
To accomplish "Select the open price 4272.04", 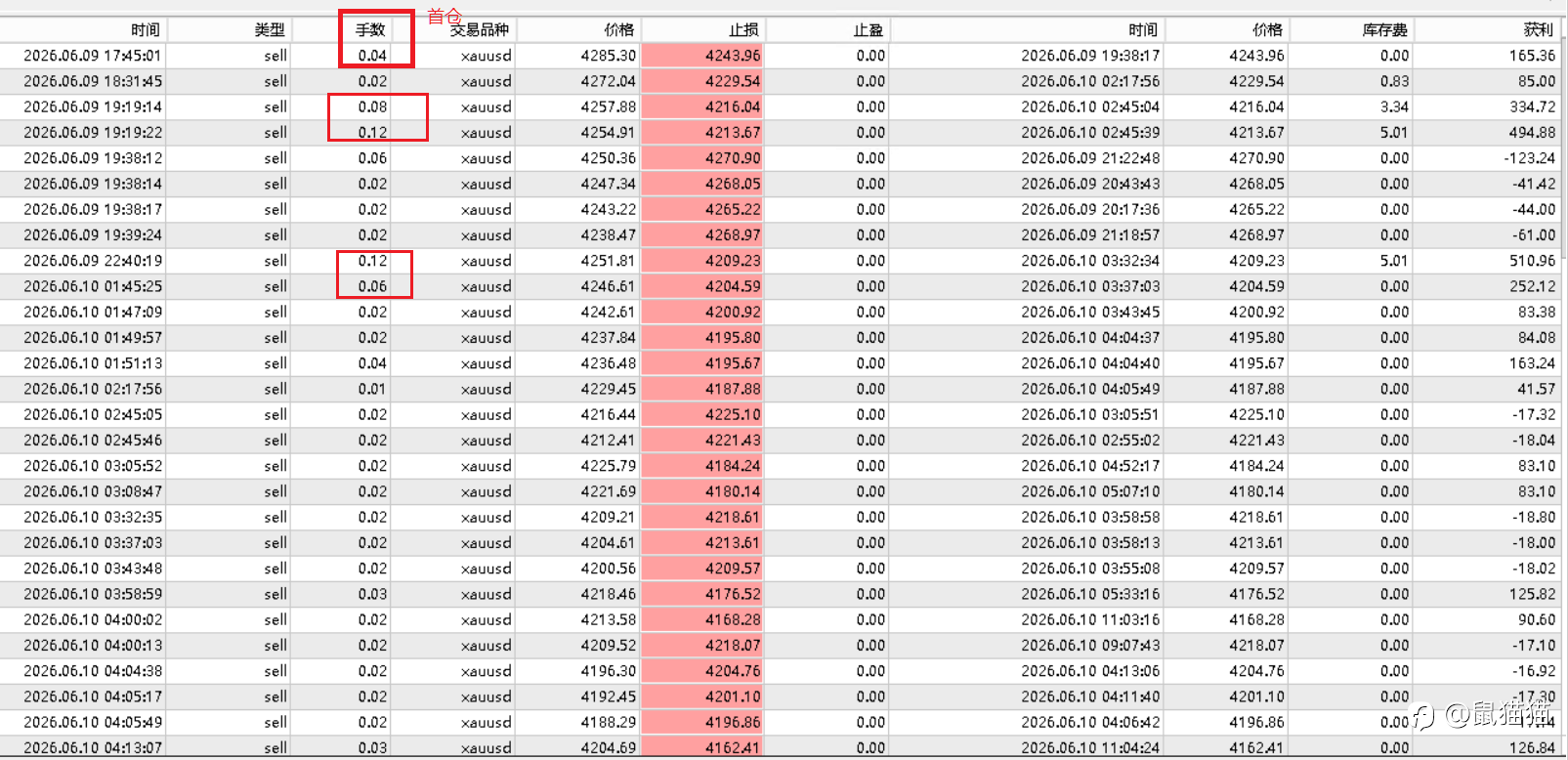I will pos(608,81).
